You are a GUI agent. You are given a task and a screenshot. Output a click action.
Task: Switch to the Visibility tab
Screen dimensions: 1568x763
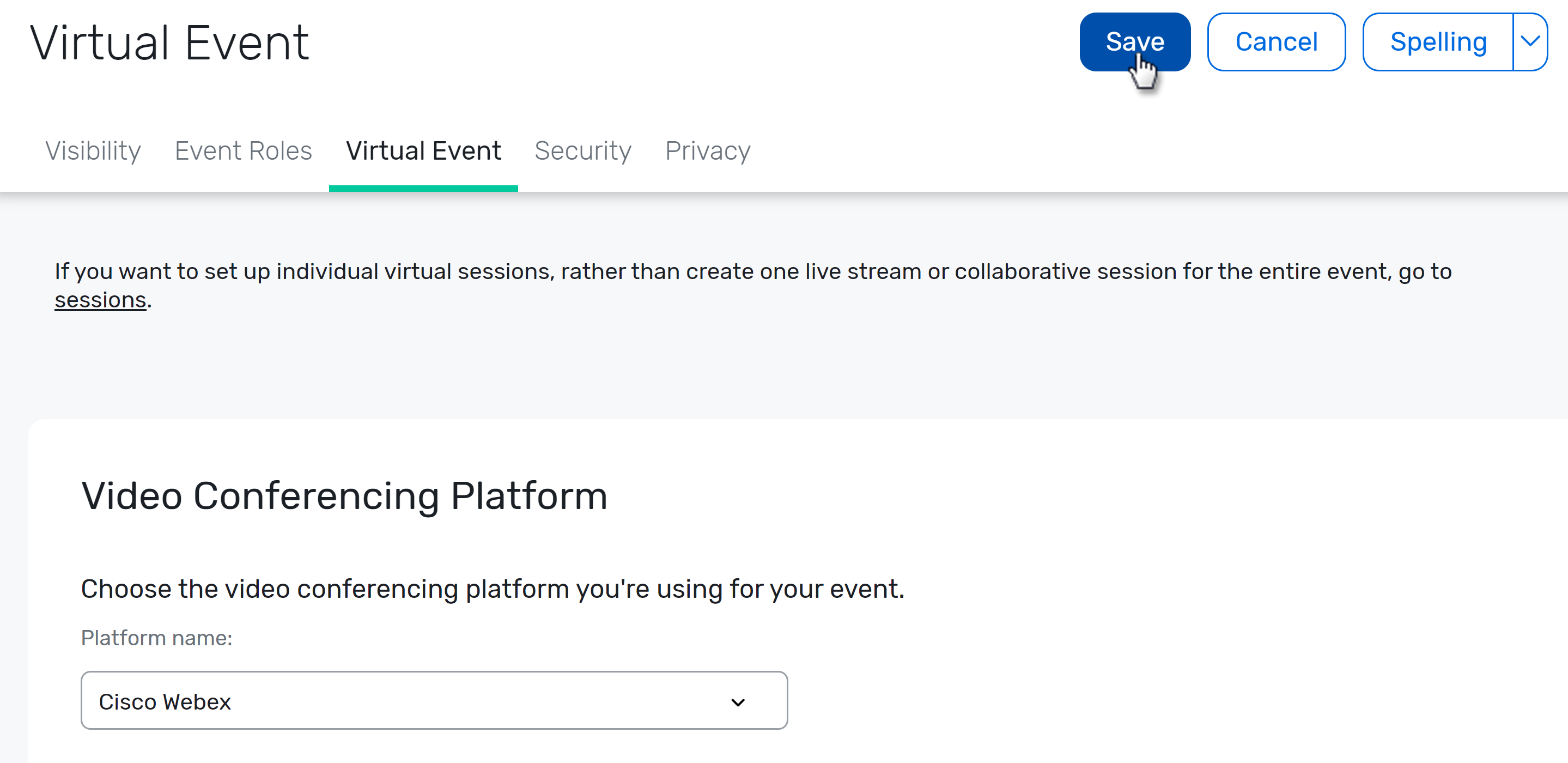point(93,150)
